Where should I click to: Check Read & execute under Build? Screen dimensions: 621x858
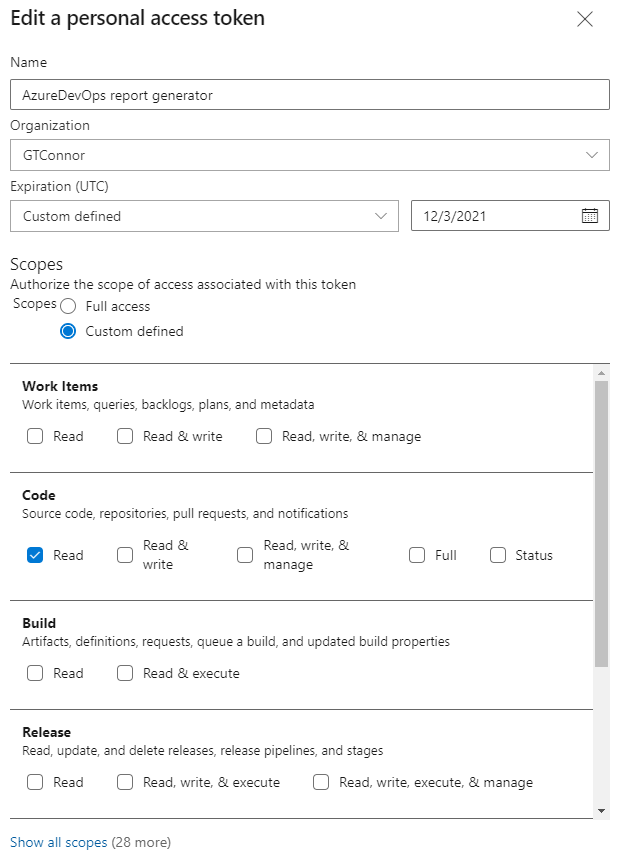[125, 673]
